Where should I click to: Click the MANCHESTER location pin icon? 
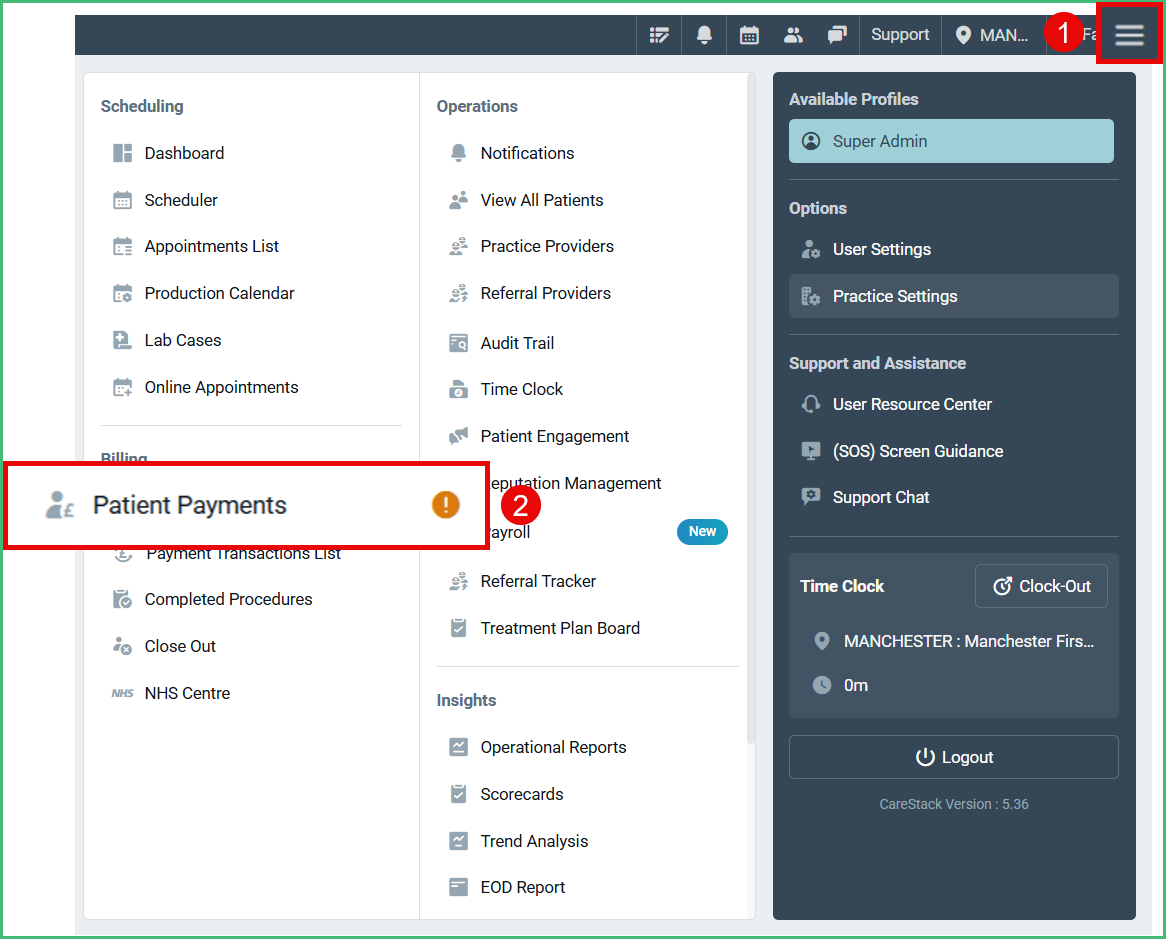pyautogui.click(x=822, y=641)
